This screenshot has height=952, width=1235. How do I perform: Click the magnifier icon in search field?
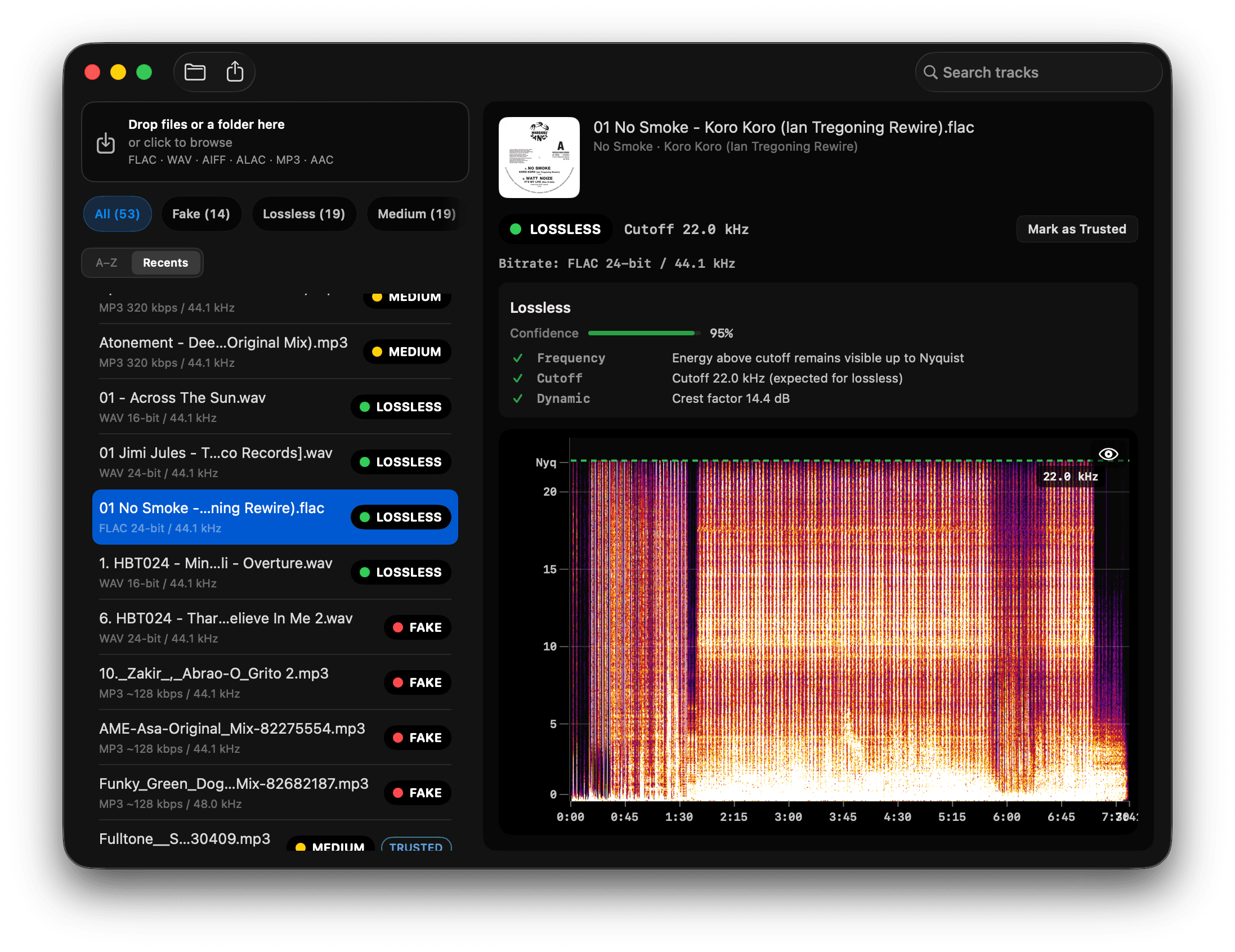(x=930, y=73)
